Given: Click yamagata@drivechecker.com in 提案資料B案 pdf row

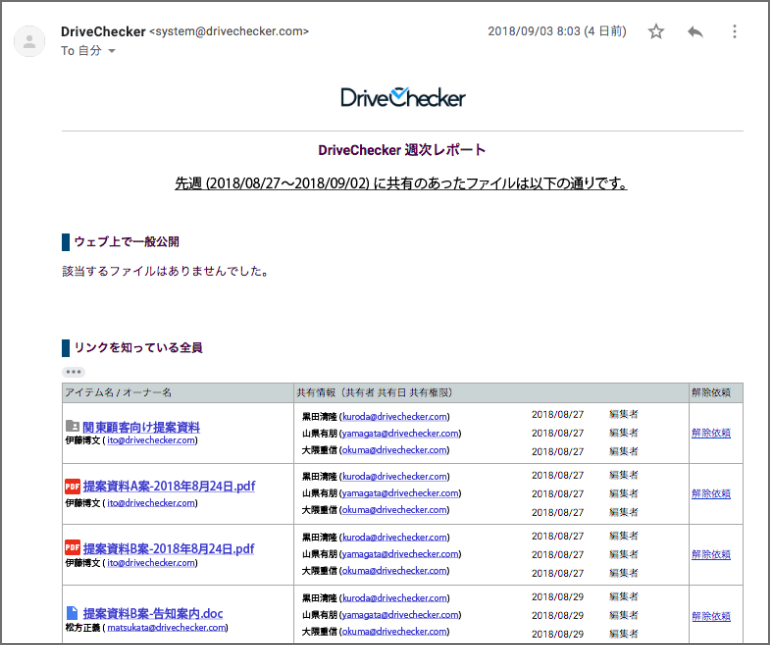Looking at the screenshot, I should (x=400, y=554).
